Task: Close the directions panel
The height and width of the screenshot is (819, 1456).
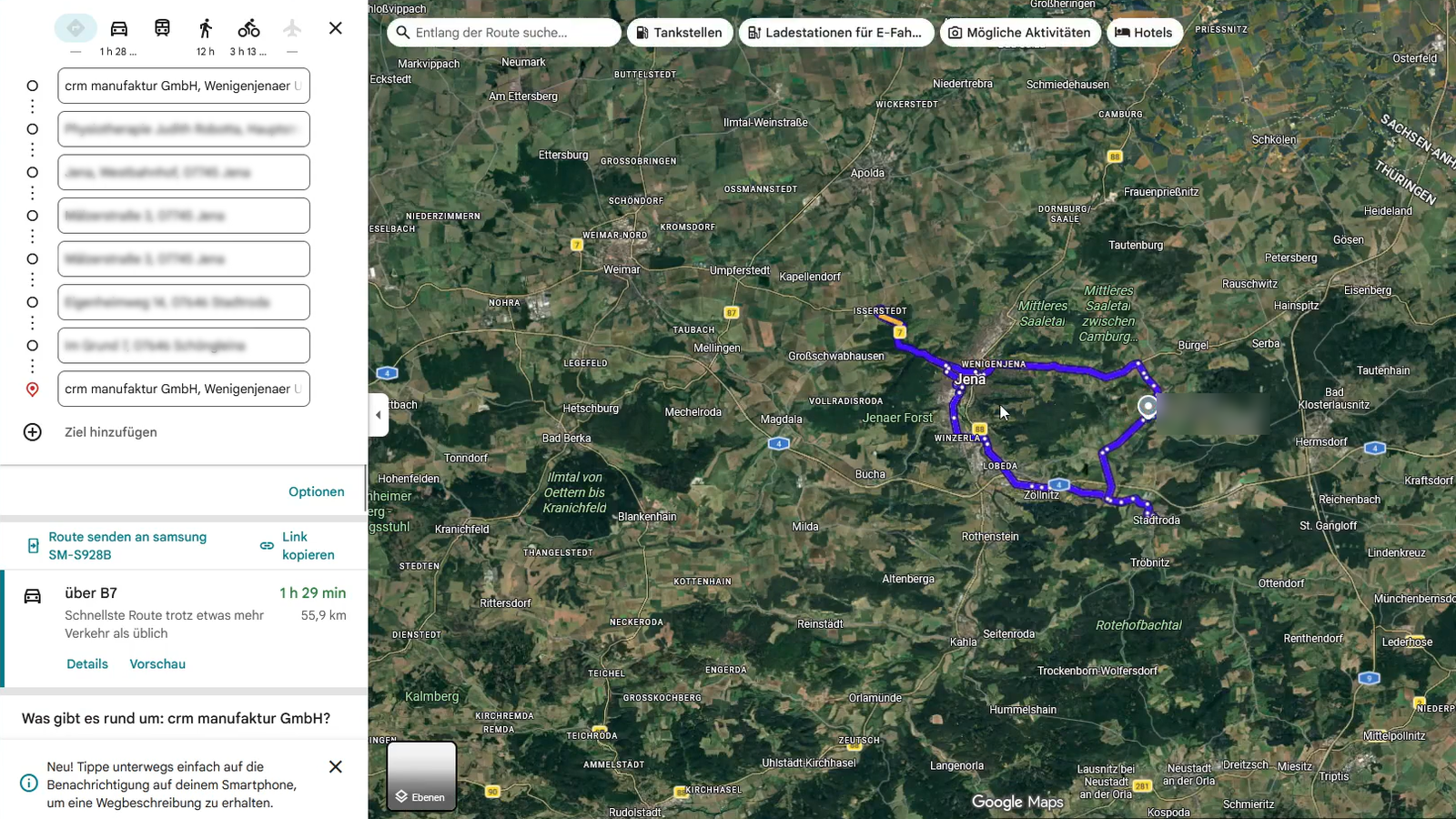Action: [x=336, y=28]
